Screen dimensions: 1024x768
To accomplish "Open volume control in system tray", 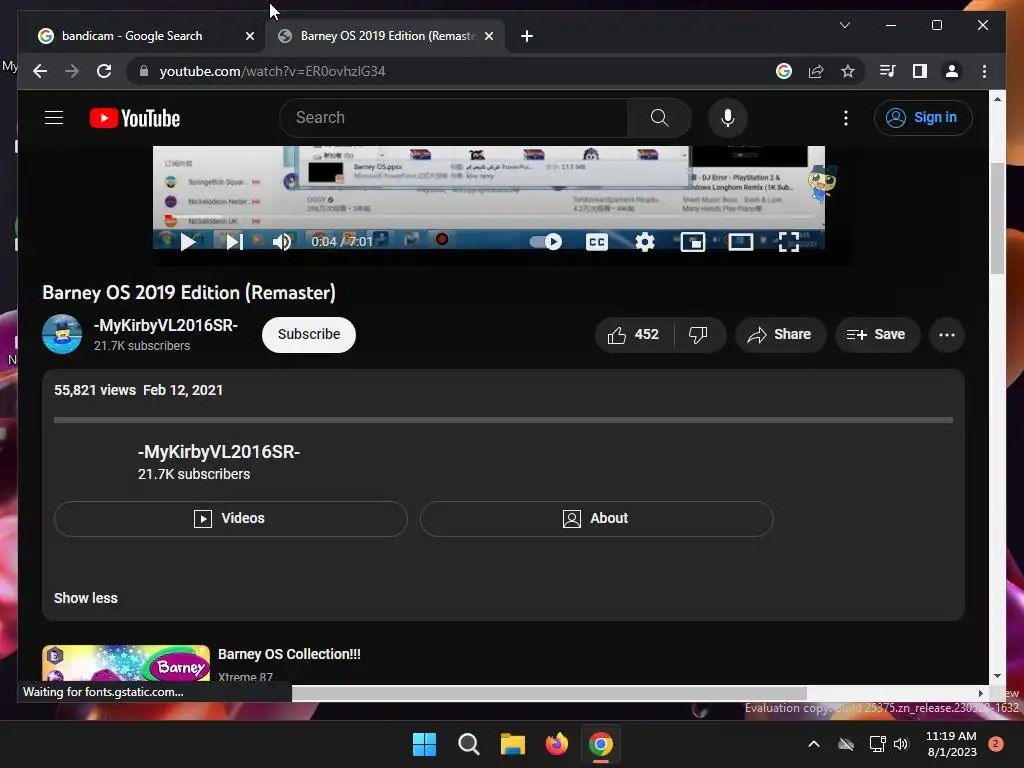I will pos(901,744).
